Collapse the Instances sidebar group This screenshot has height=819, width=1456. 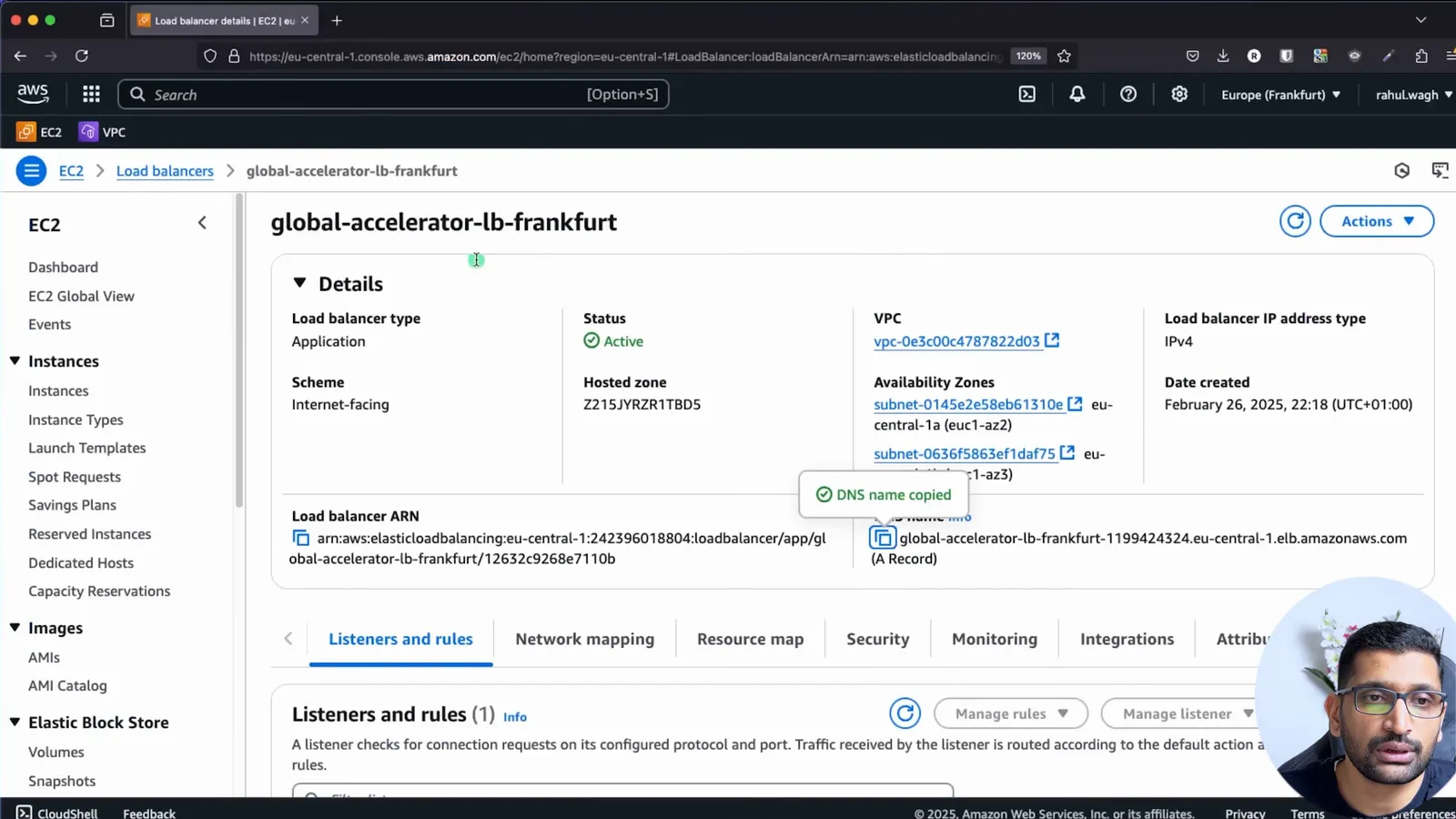pyautogui.click(x=15, y=361)
